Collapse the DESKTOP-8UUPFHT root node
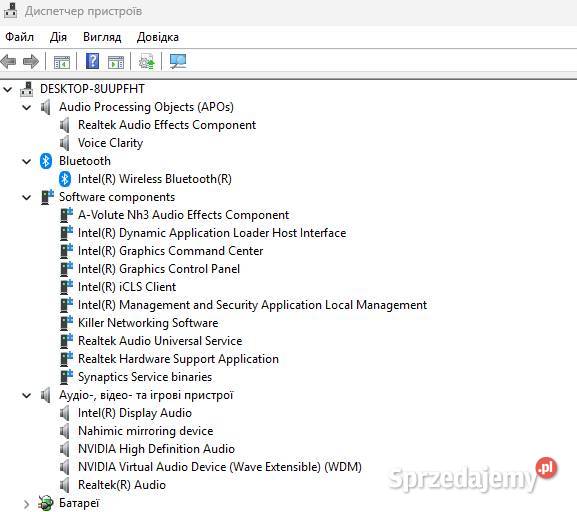Image resolution: width=577 pixels, height=512 pixels. click(8, 89)
